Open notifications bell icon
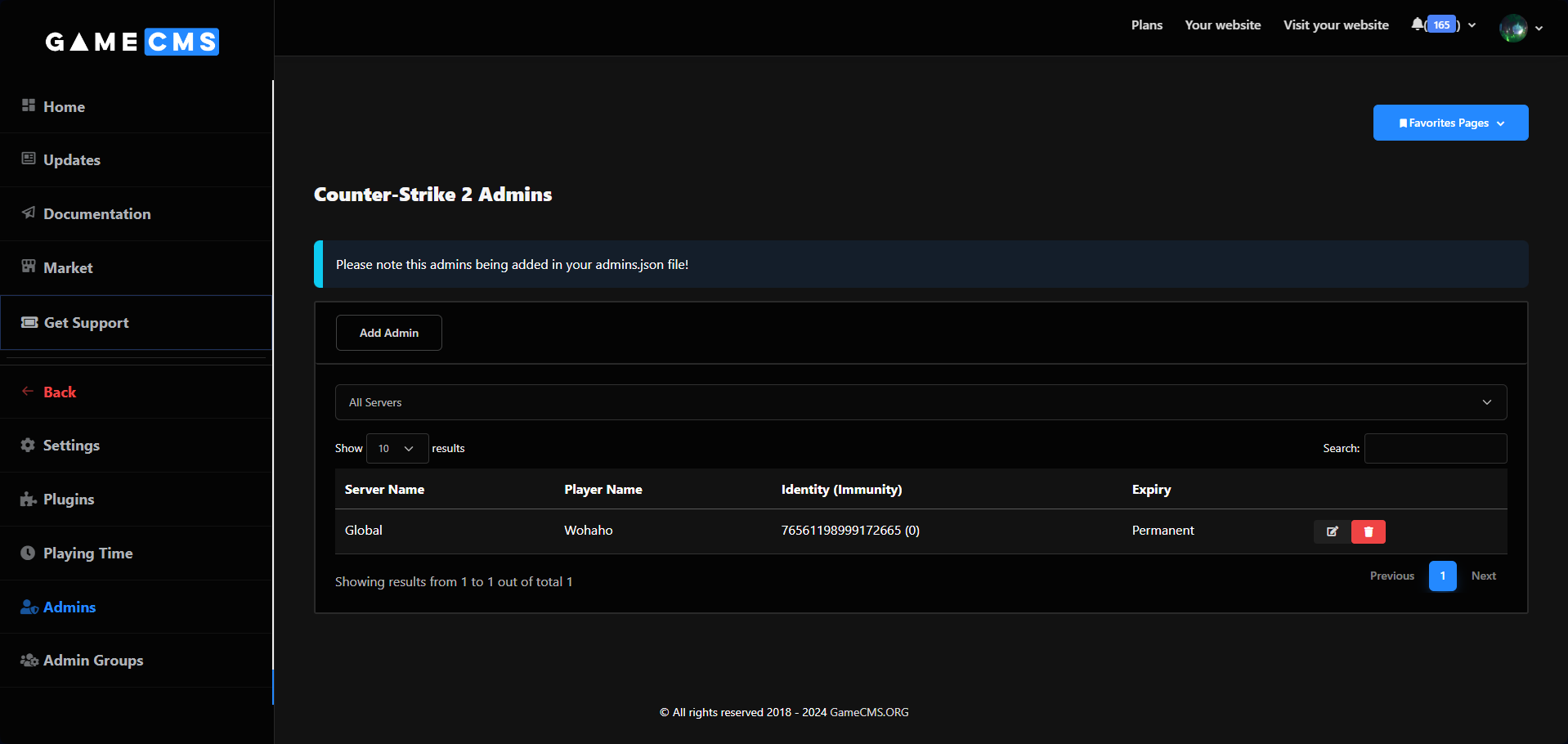Image resolution: width=1568 pixels, height=744 pixels. [1418, 25]
